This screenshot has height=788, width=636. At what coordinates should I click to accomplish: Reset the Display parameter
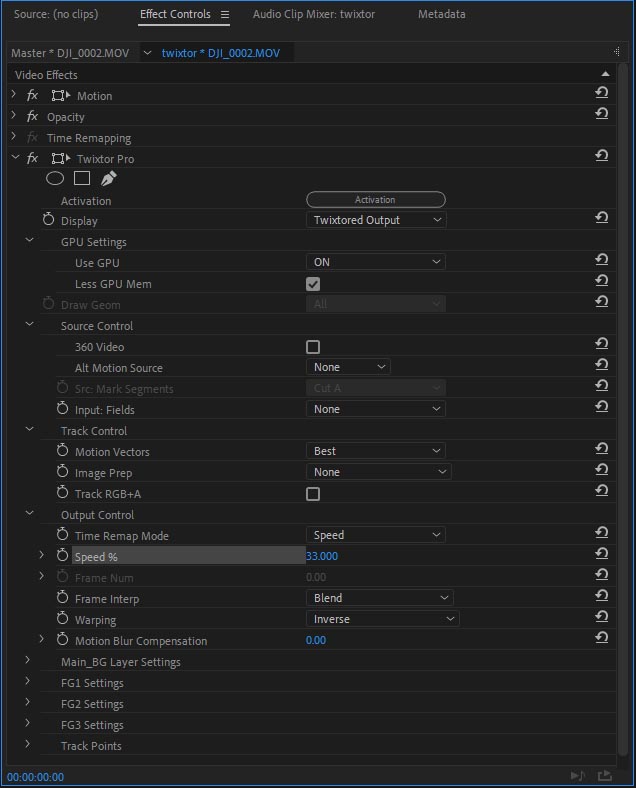pos(601,218)
